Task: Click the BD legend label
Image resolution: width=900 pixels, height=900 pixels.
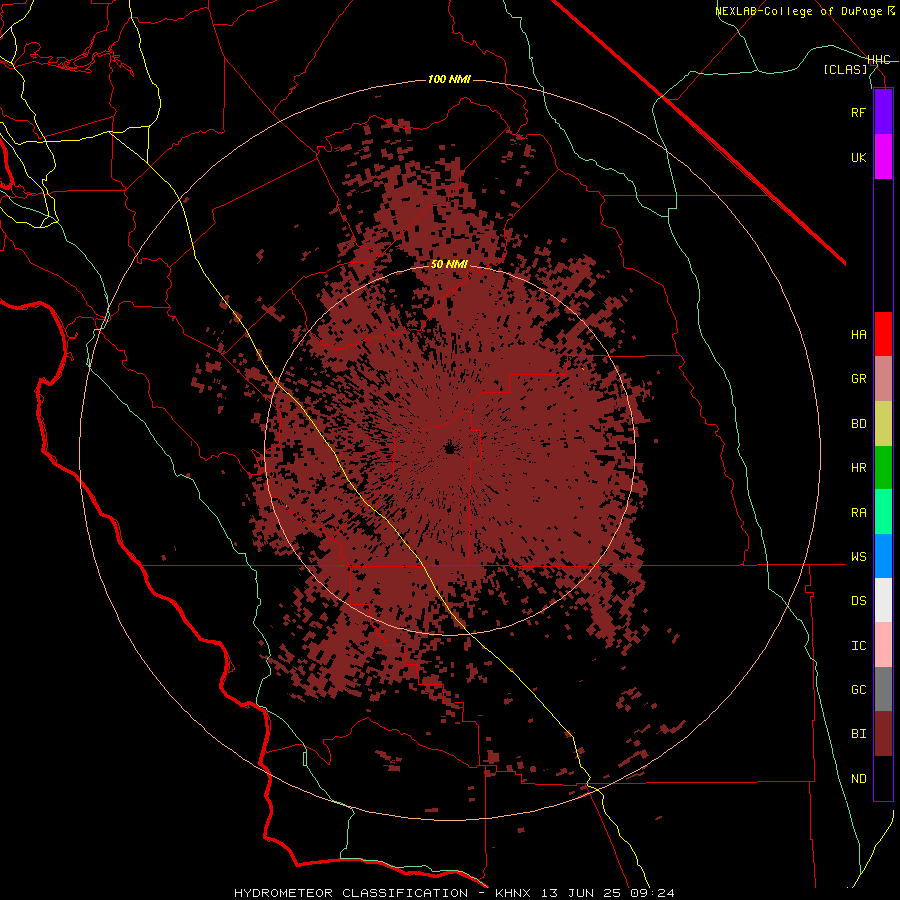Action: [x=858, y=424]
